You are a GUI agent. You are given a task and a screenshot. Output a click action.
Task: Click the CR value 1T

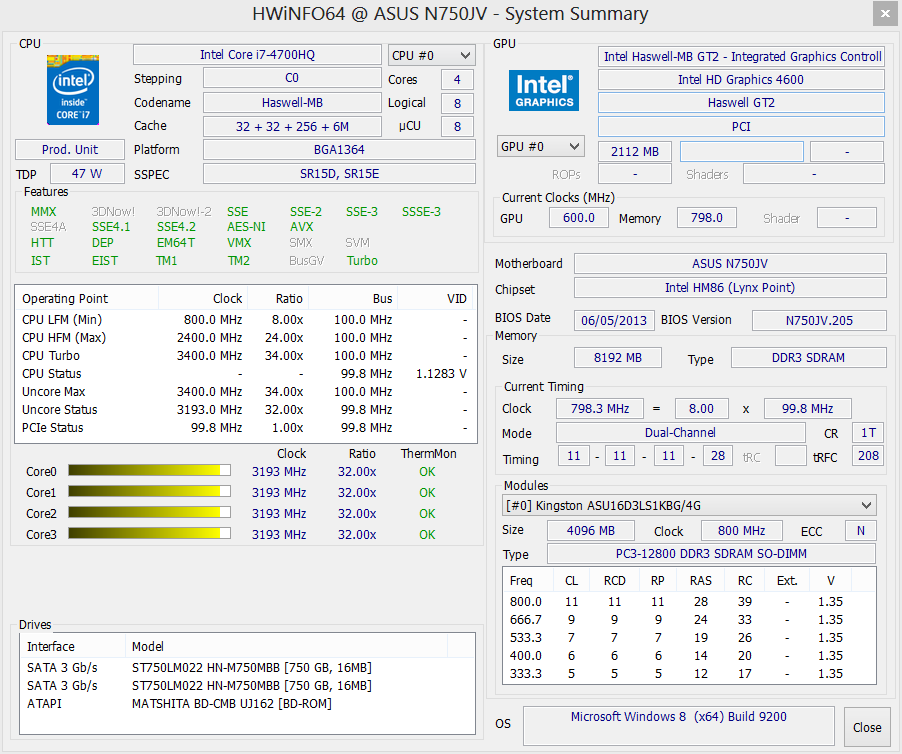pyautogui.click(x=868, y=433)
